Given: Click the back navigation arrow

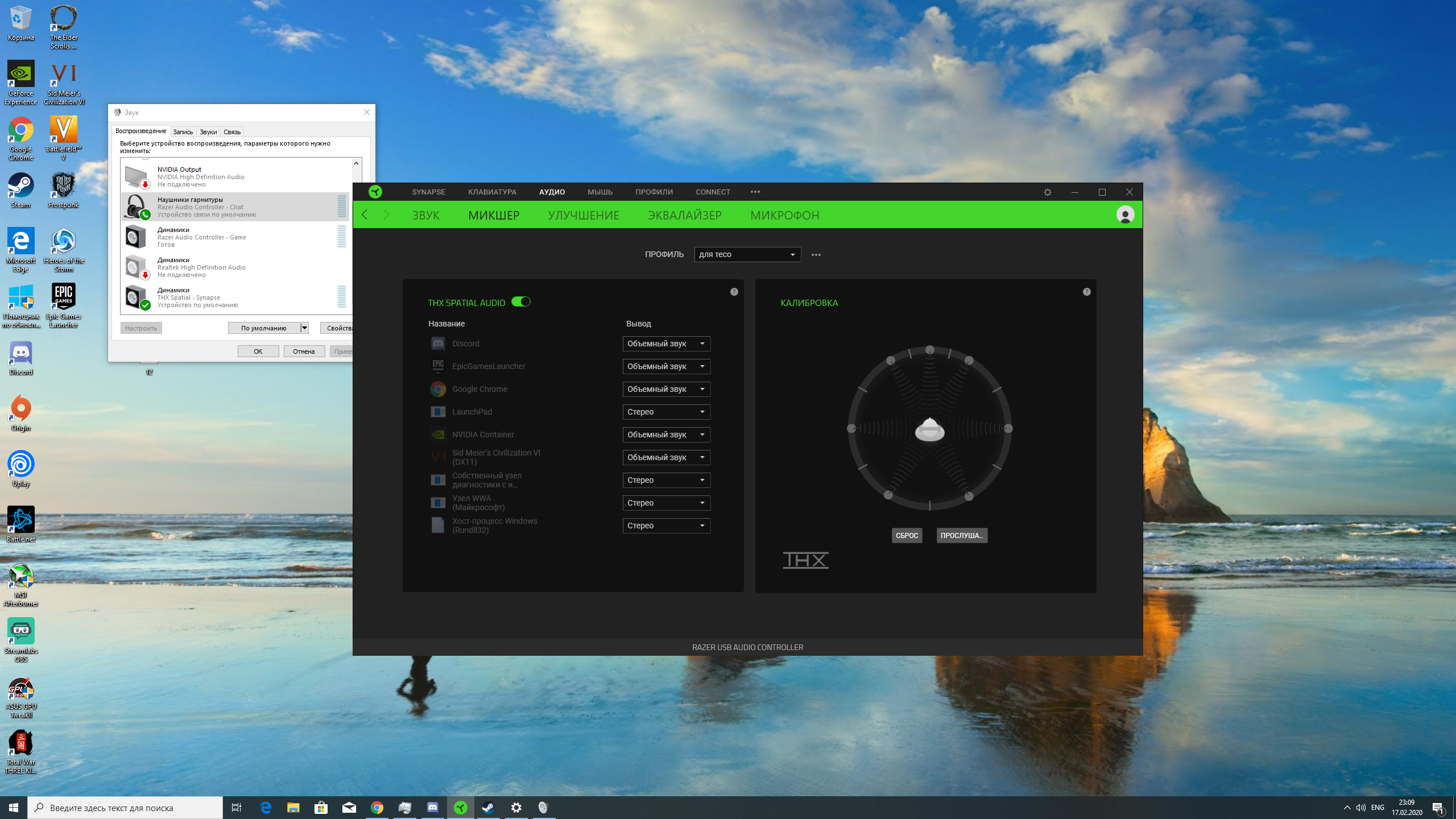Looking at the screenshot, I should coord(365,215).
